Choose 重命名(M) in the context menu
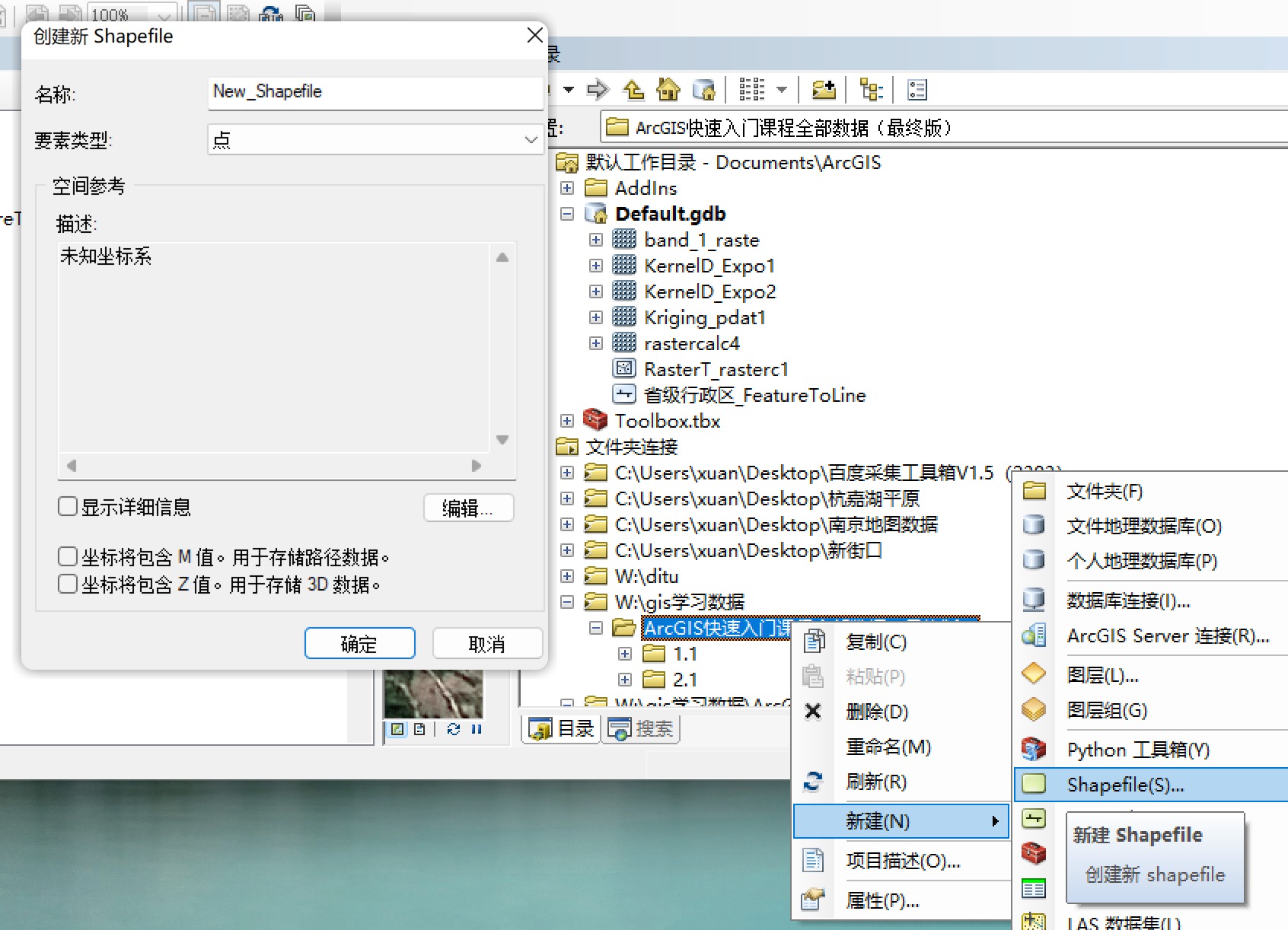This screenshot has width=1288, height=930. pos(901,747)
